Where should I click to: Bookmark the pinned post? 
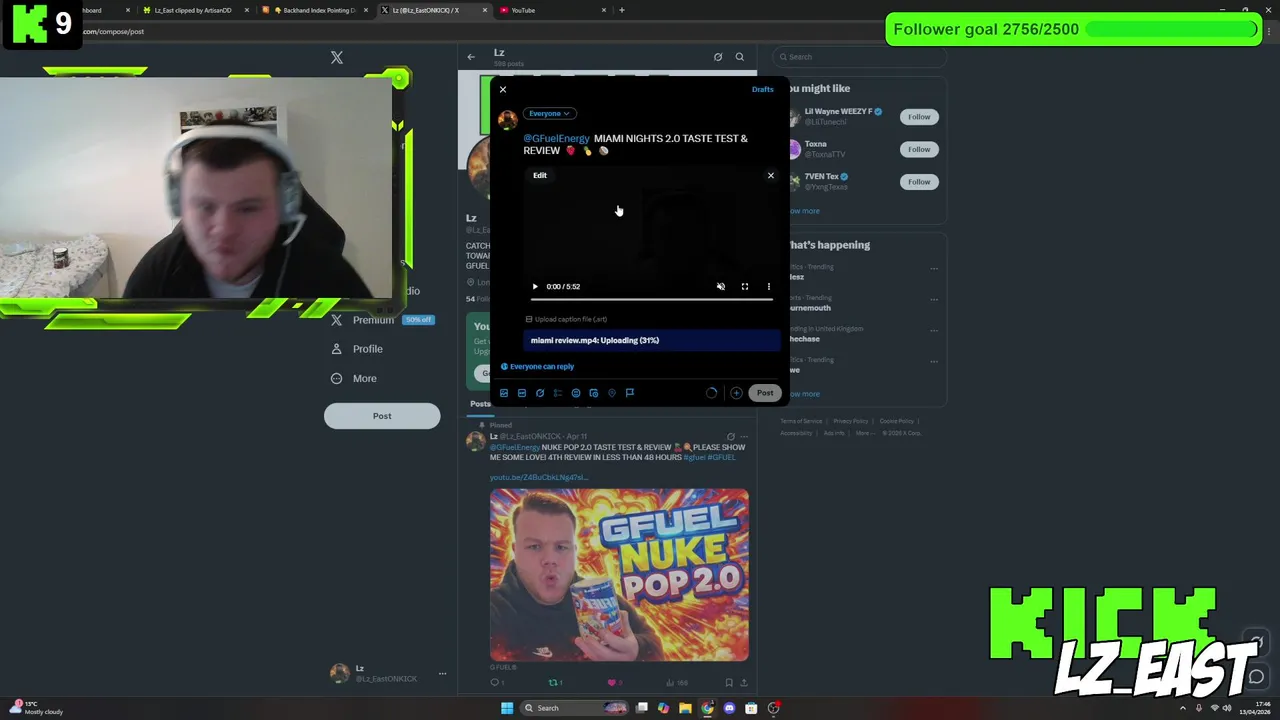click(729, 683)
